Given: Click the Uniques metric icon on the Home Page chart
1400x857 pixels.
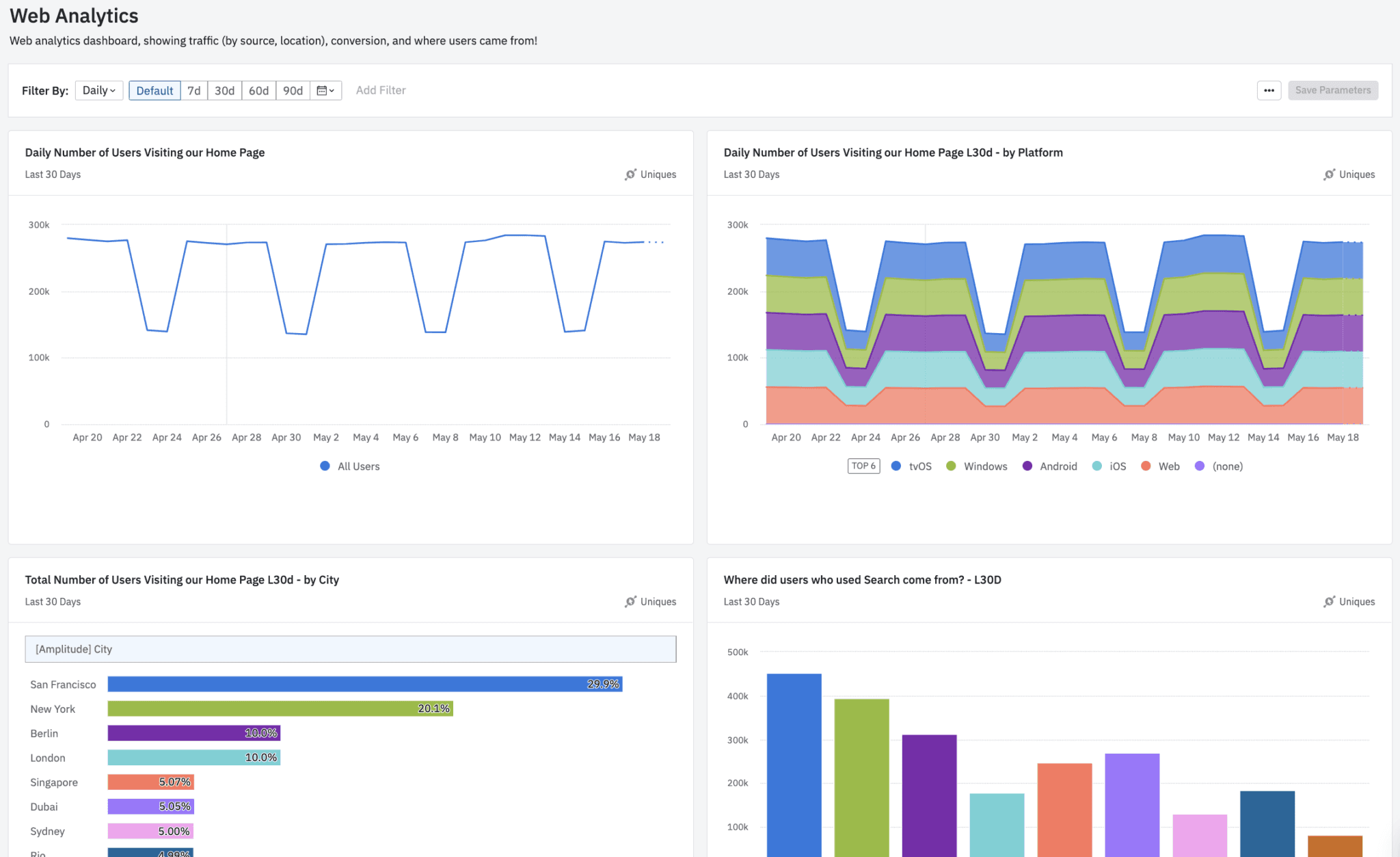Looking at the screenshot, I should 631,174.
